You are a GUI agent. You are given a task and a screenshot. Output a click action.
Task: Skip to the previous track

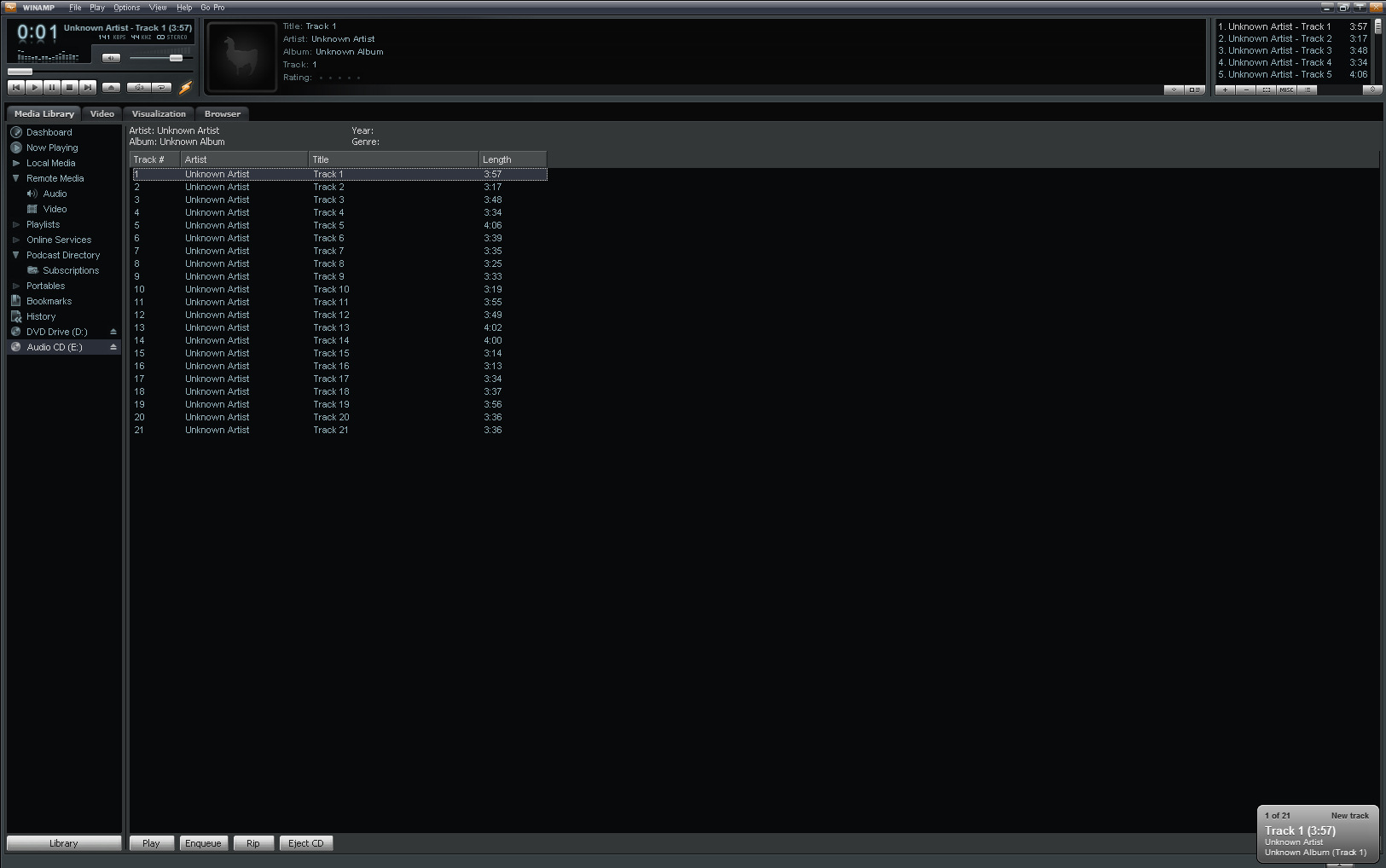(x=16, y=87)
